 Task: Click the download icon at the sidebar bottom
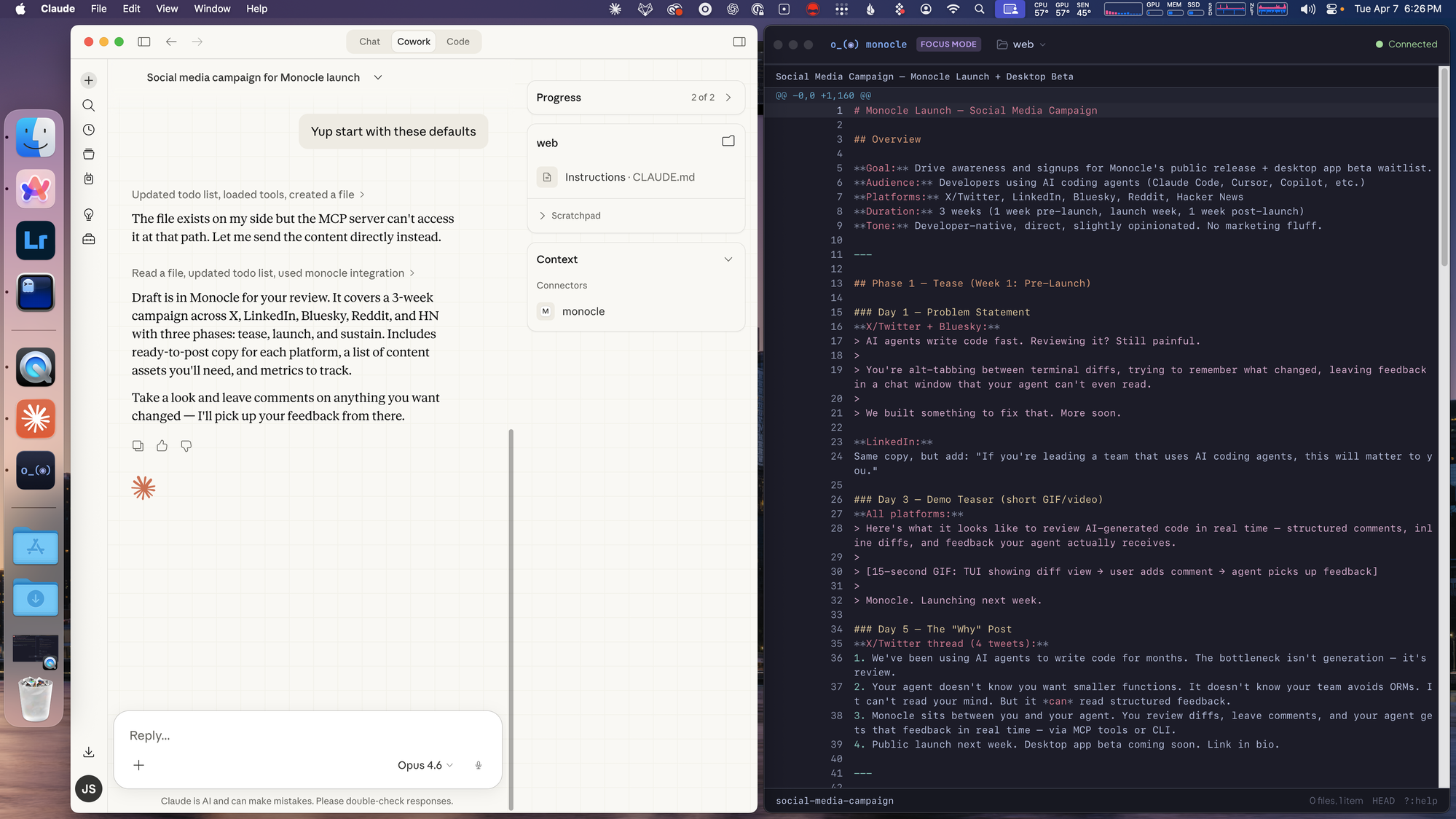click(89, 752)
